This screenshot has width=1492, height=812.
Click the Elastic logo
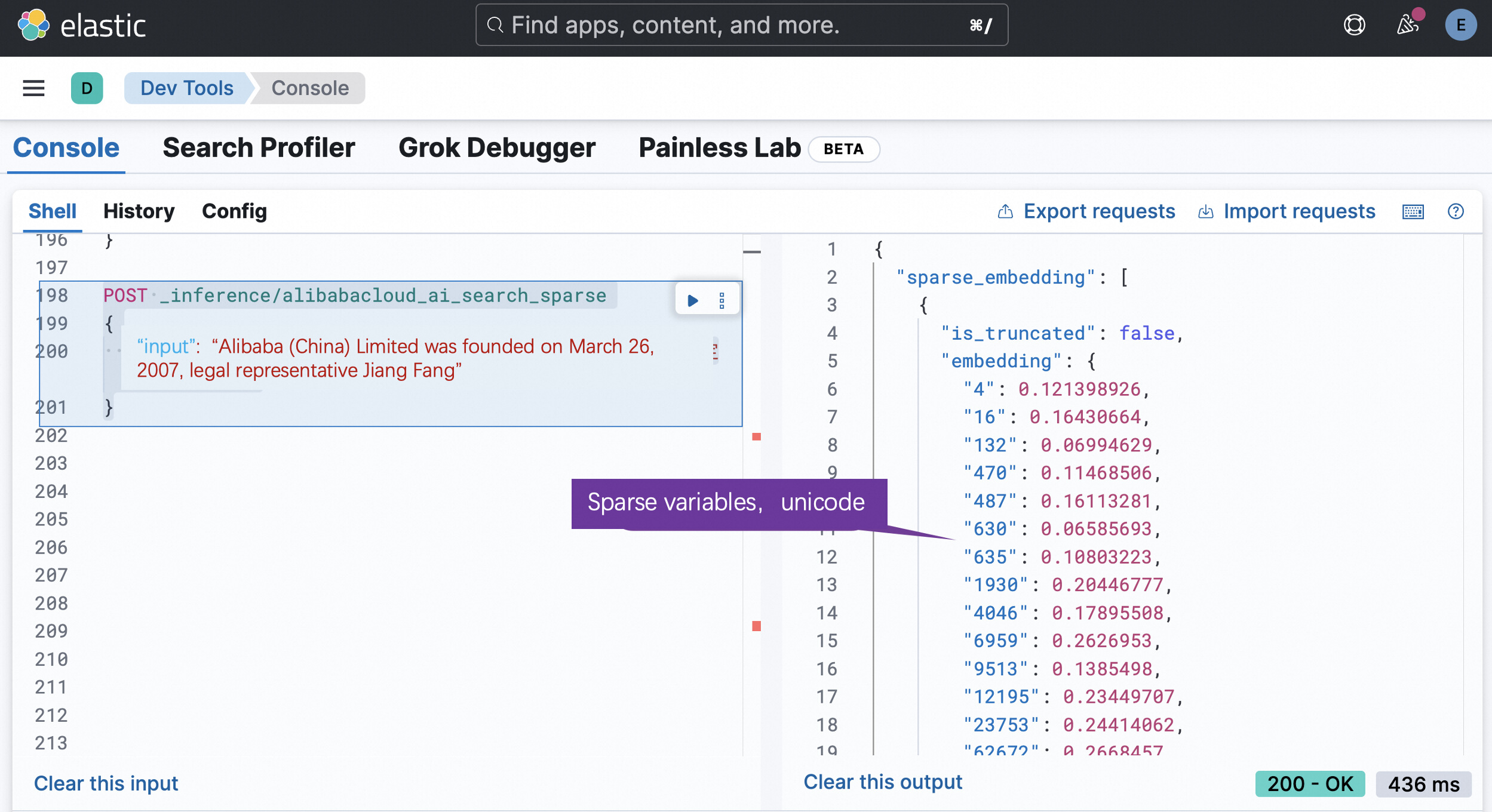(x=82, y=25)
